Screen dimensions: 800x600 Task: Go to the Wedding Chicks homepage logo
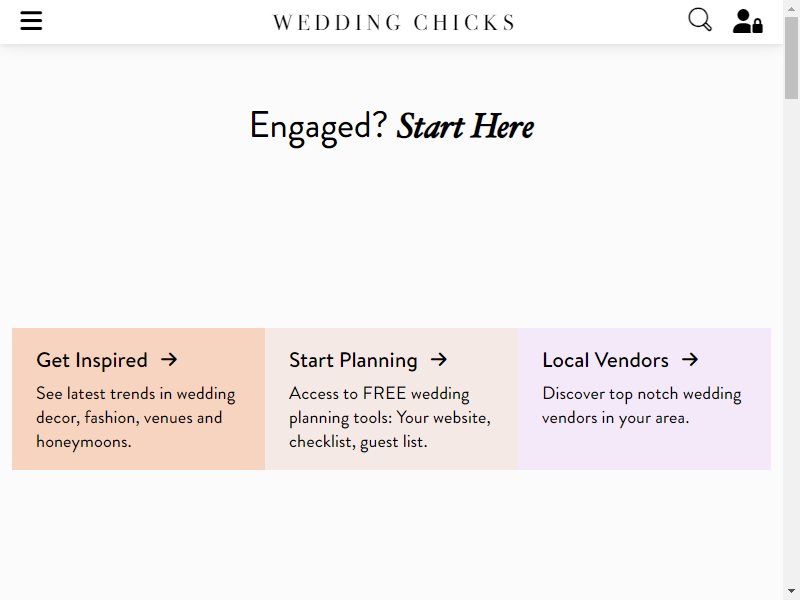pos(393,22)
